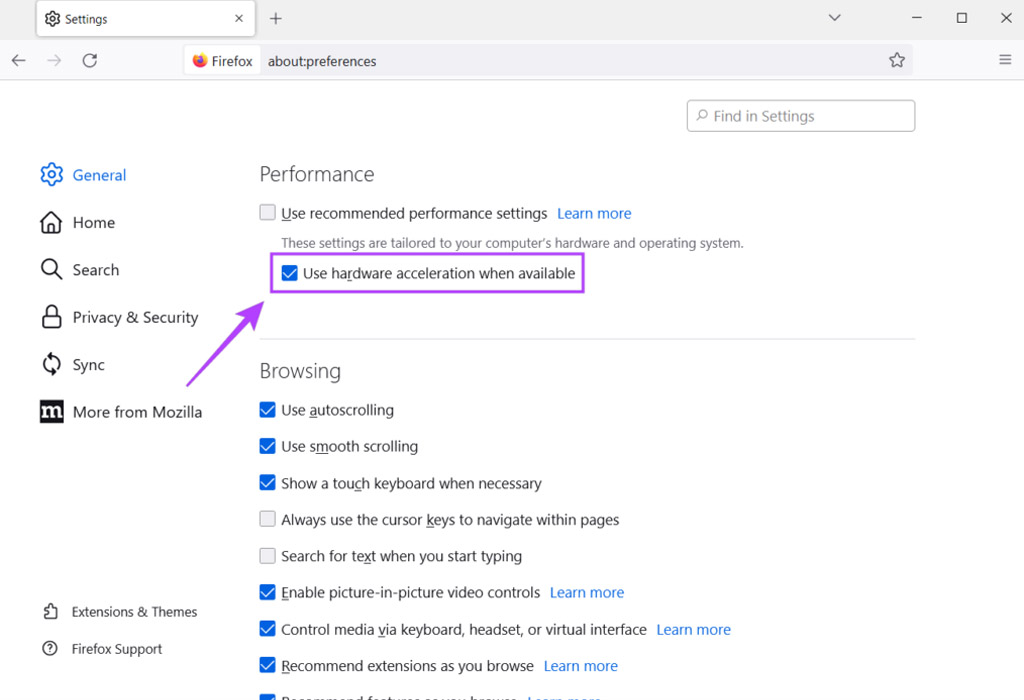Click the back navigation arrow

click(18, 61)
